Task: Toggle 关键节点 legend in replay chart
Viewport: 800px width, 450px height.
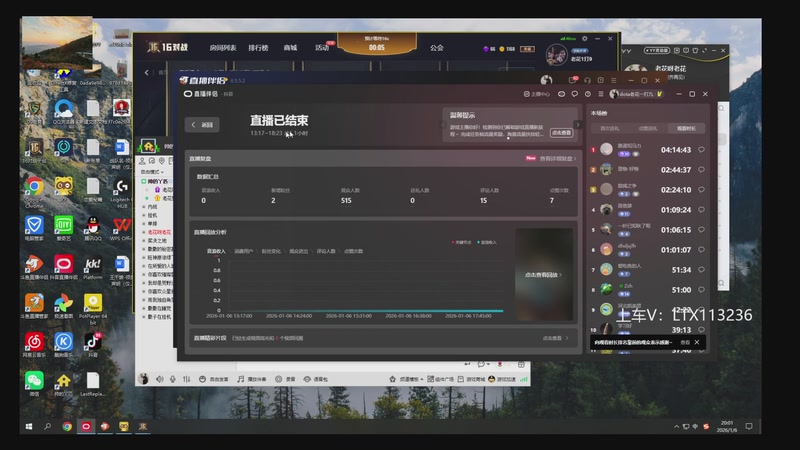Action: click(x=461, y=242)
